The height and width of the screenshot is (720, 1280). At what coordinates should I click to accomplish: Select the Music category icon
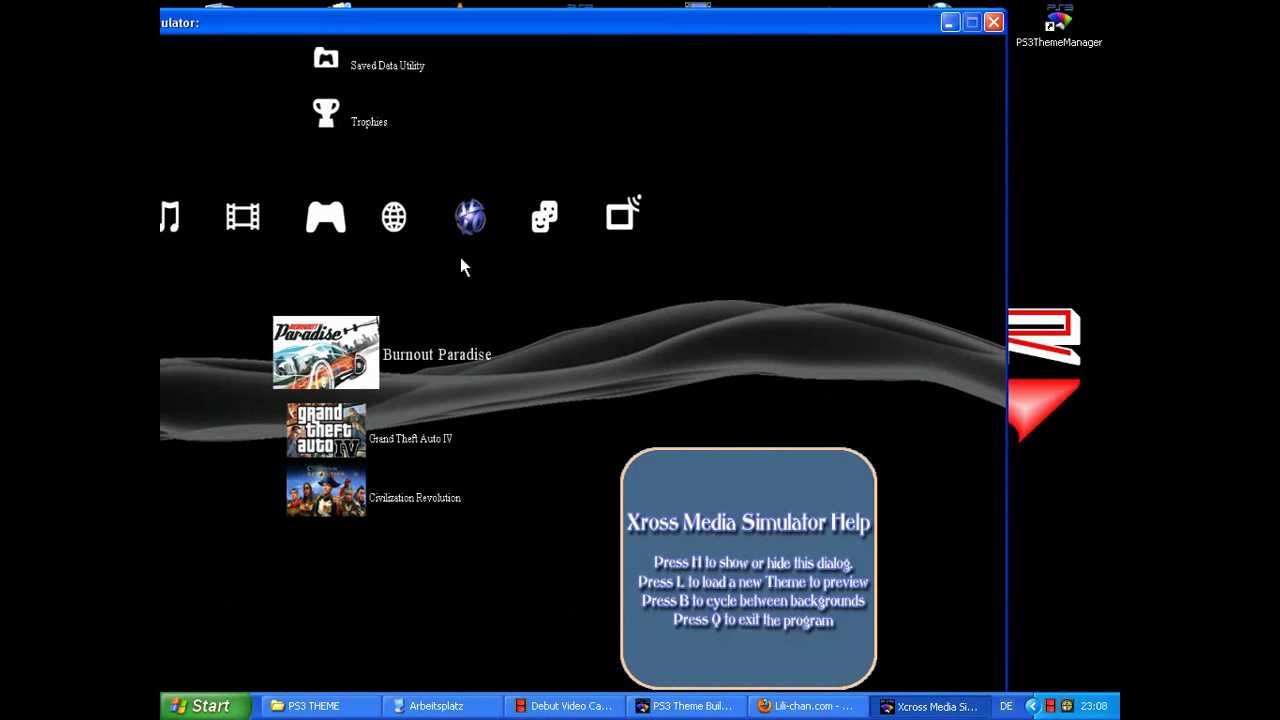(170, 217)
